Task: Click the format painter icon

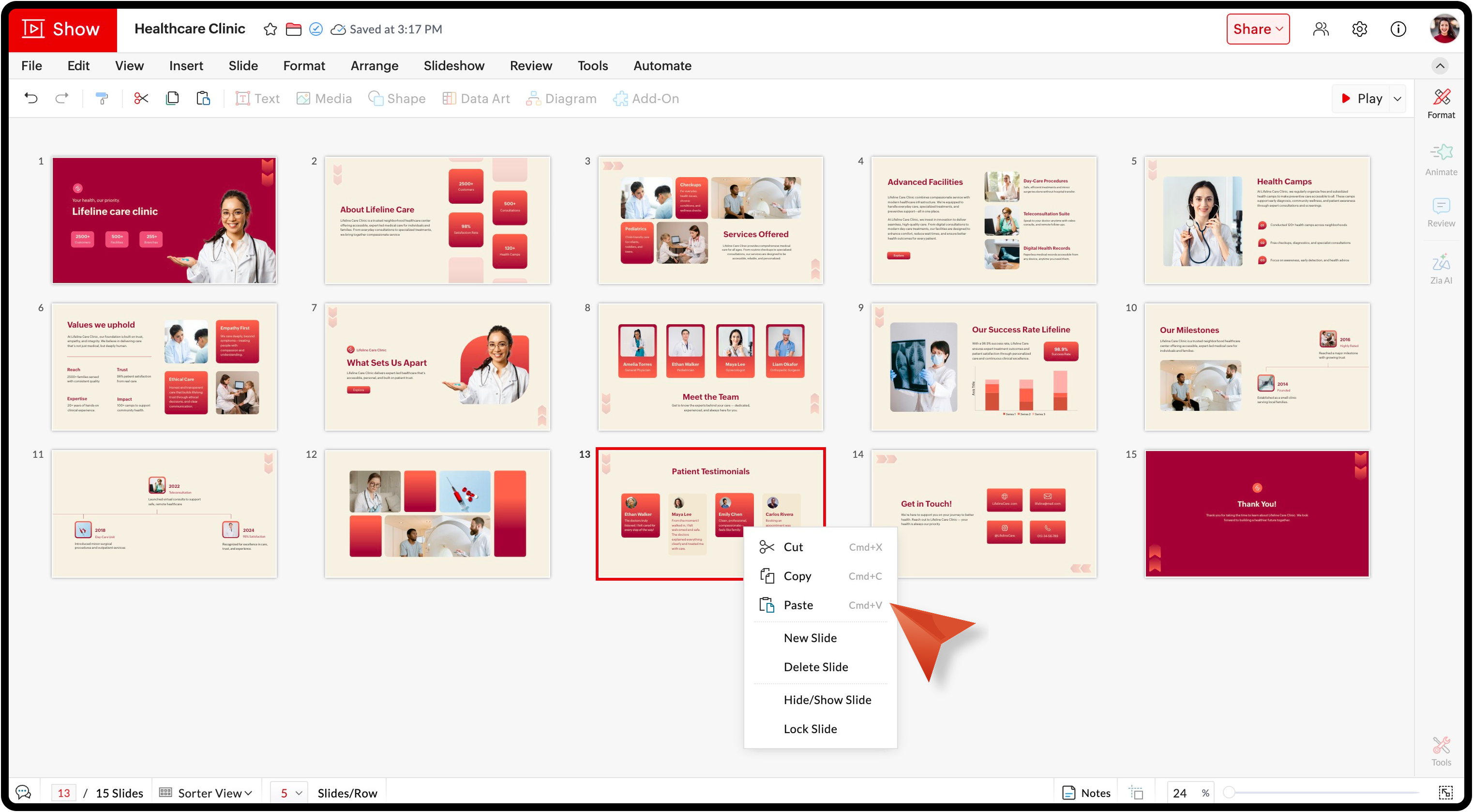Action: (102, 98)
